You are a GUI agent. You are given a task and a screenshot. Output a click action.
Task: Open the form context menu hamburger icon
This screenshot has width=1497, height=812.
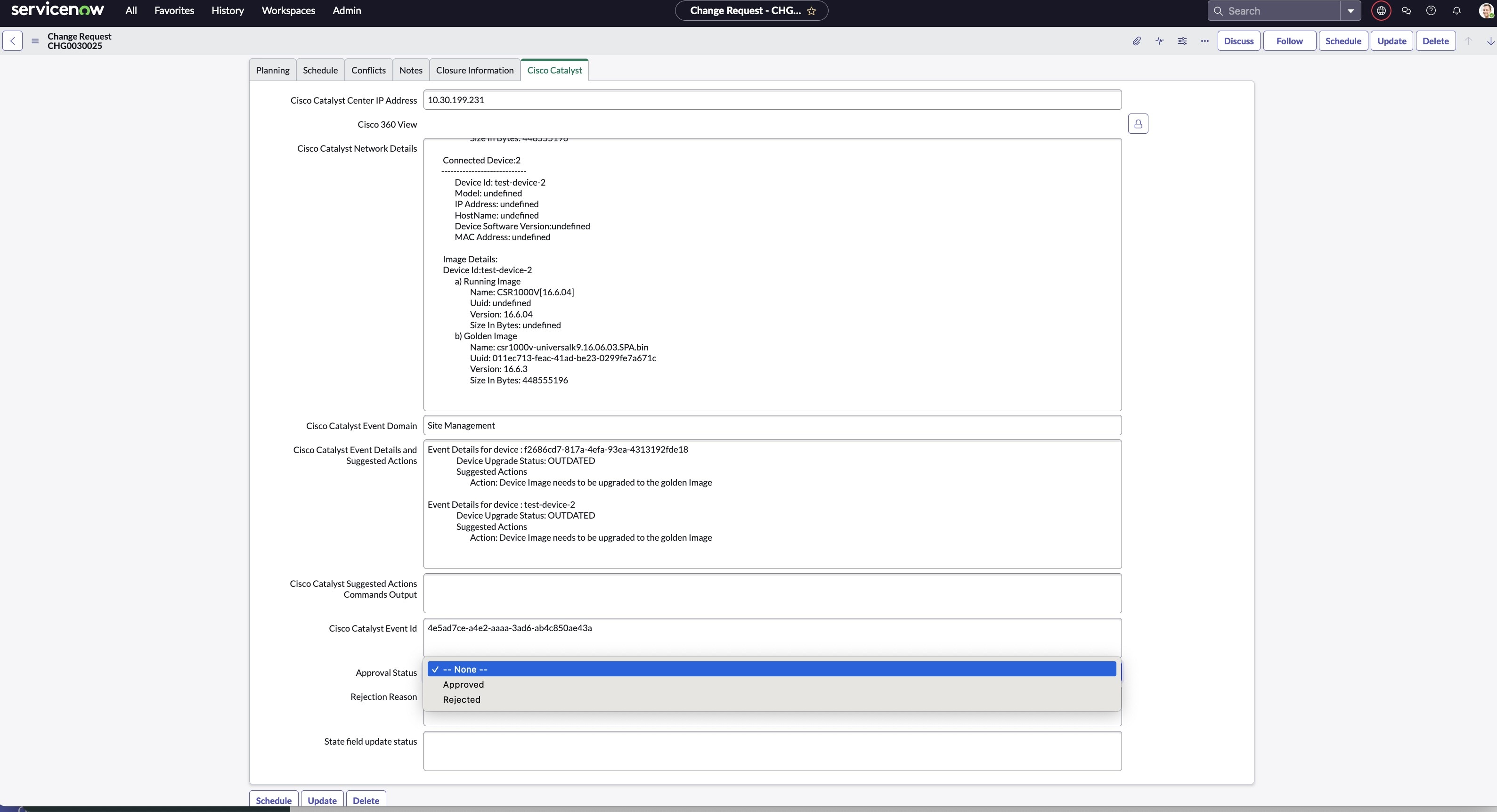click(x=35, y=41)
